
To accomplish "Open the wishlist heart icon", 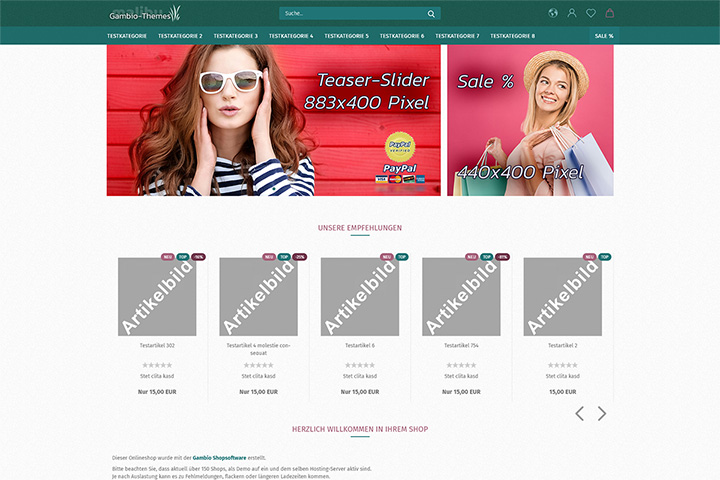I will (x=591, y=13).
